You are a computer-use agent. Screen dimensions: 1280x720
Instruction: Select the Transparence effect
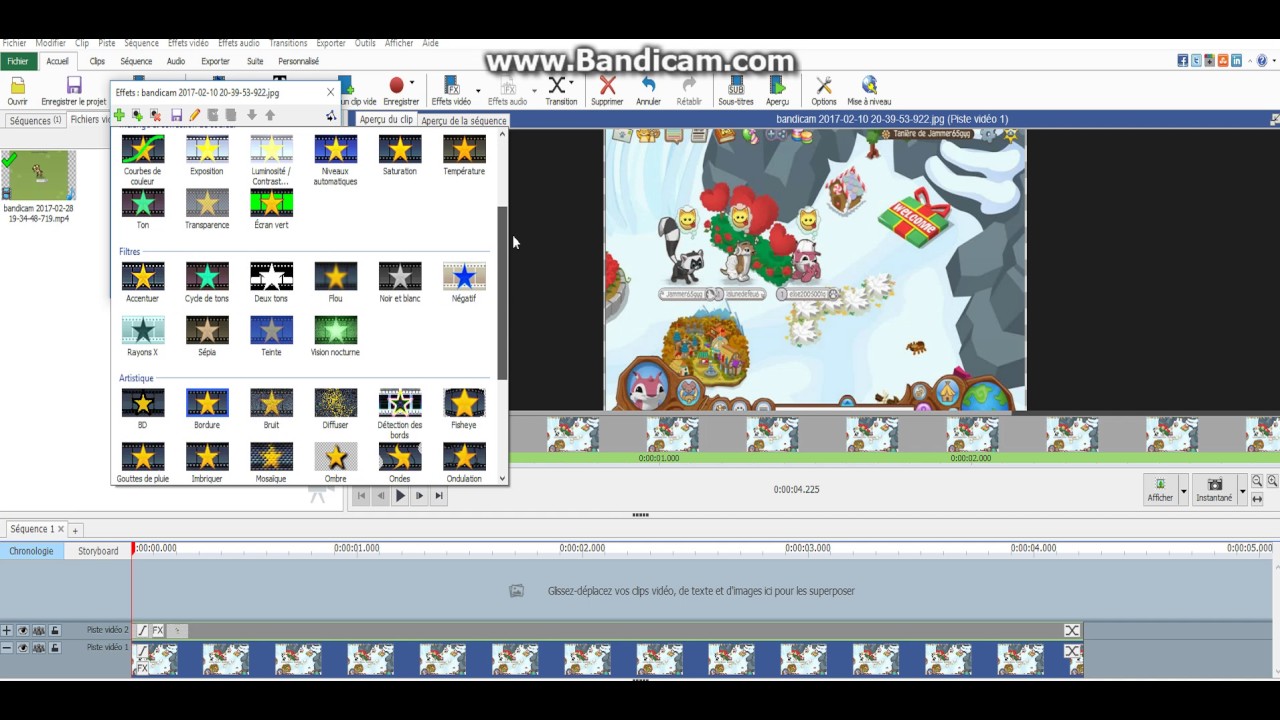tap(207, 210)
